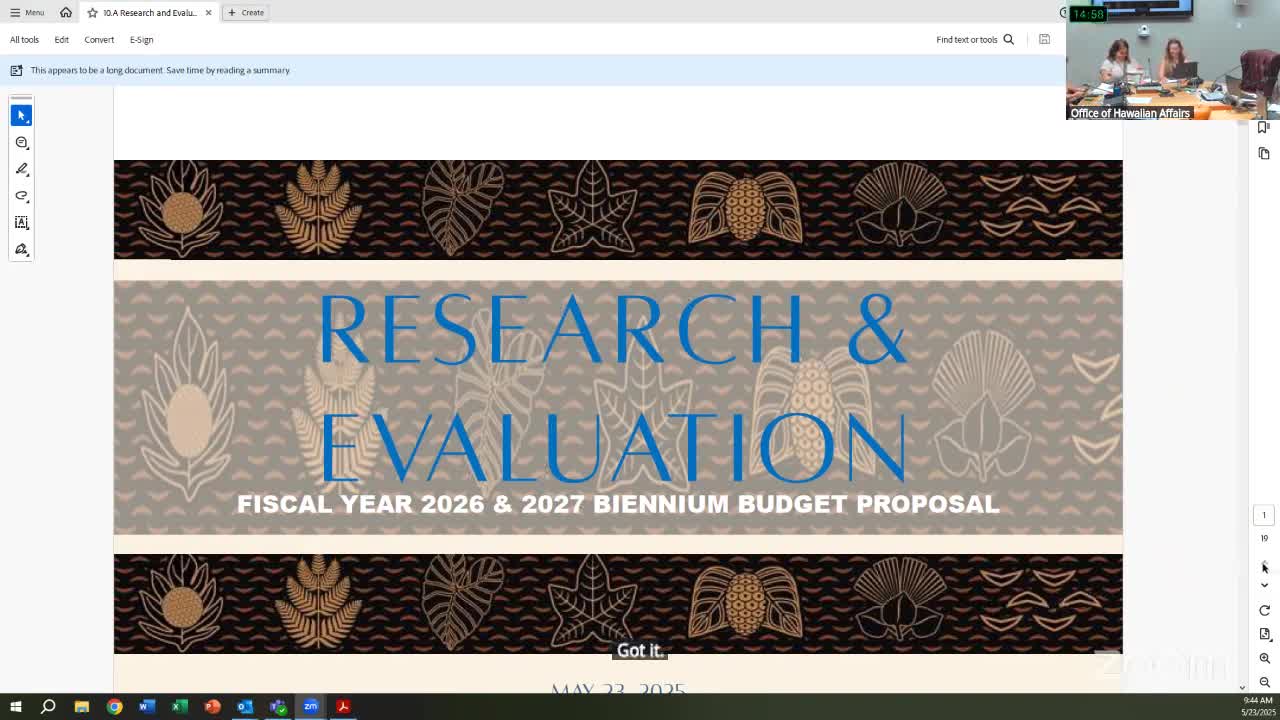Open the E-Sign menu
The height and width of the screenshot is (720, 1280).
141,39
